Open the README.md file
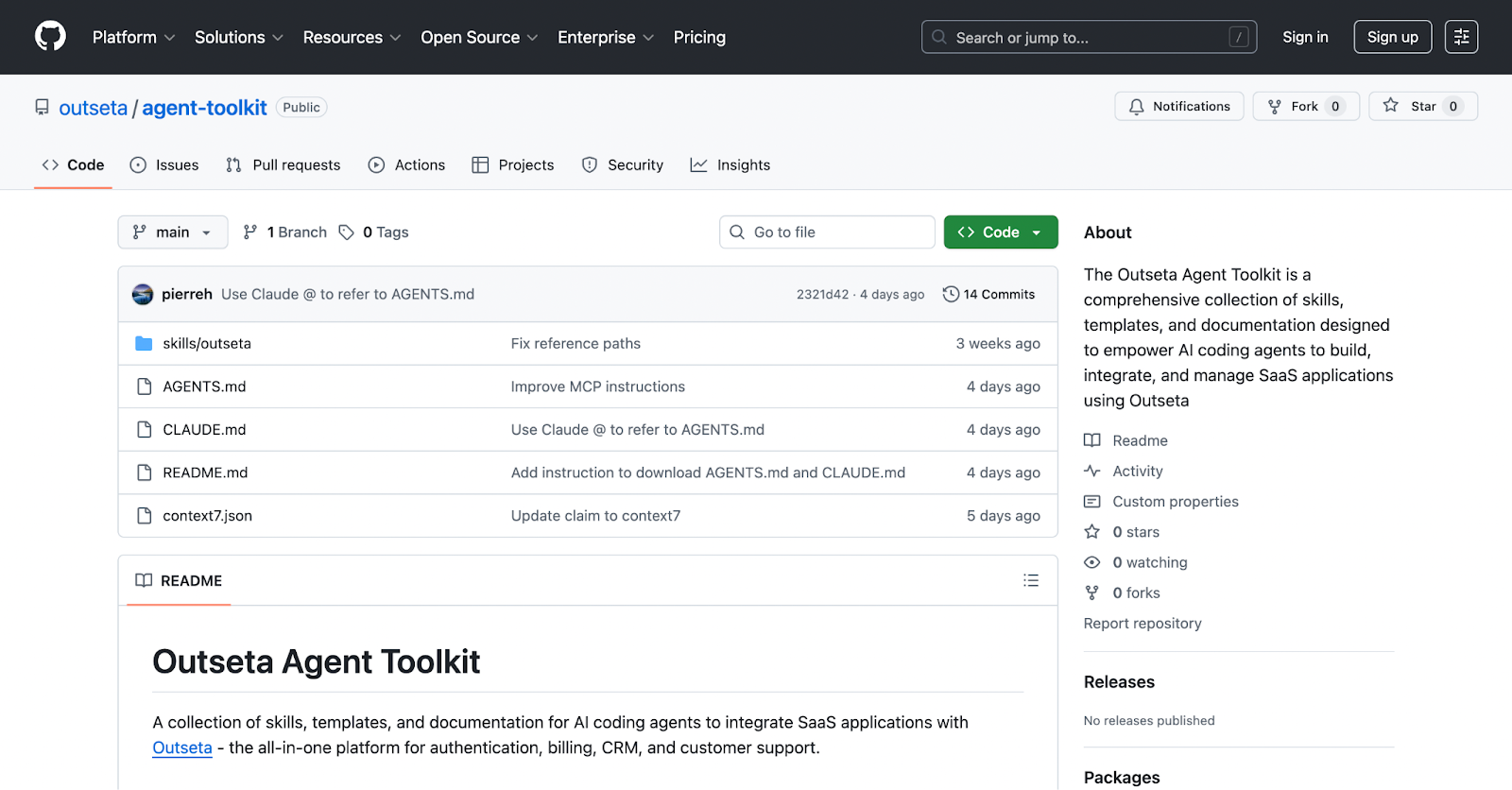This screenshot has width=1512, height=790. coord(205,472)
